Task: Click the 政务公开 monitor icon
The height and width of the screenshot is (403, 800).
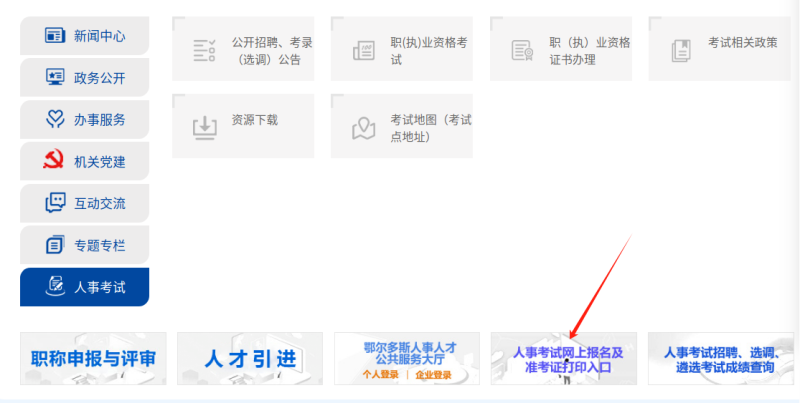Action: 55,78
